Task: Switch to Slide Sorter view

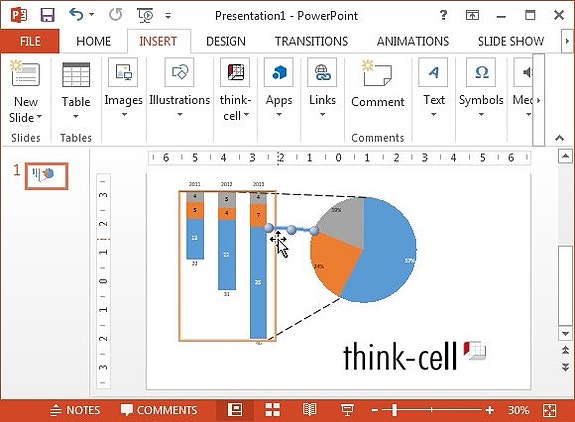Action: (272, 410)
